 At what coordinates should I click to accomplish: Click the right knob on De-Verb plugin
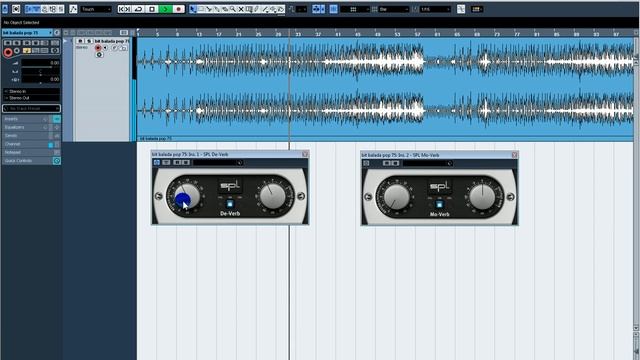pos(273,196)
